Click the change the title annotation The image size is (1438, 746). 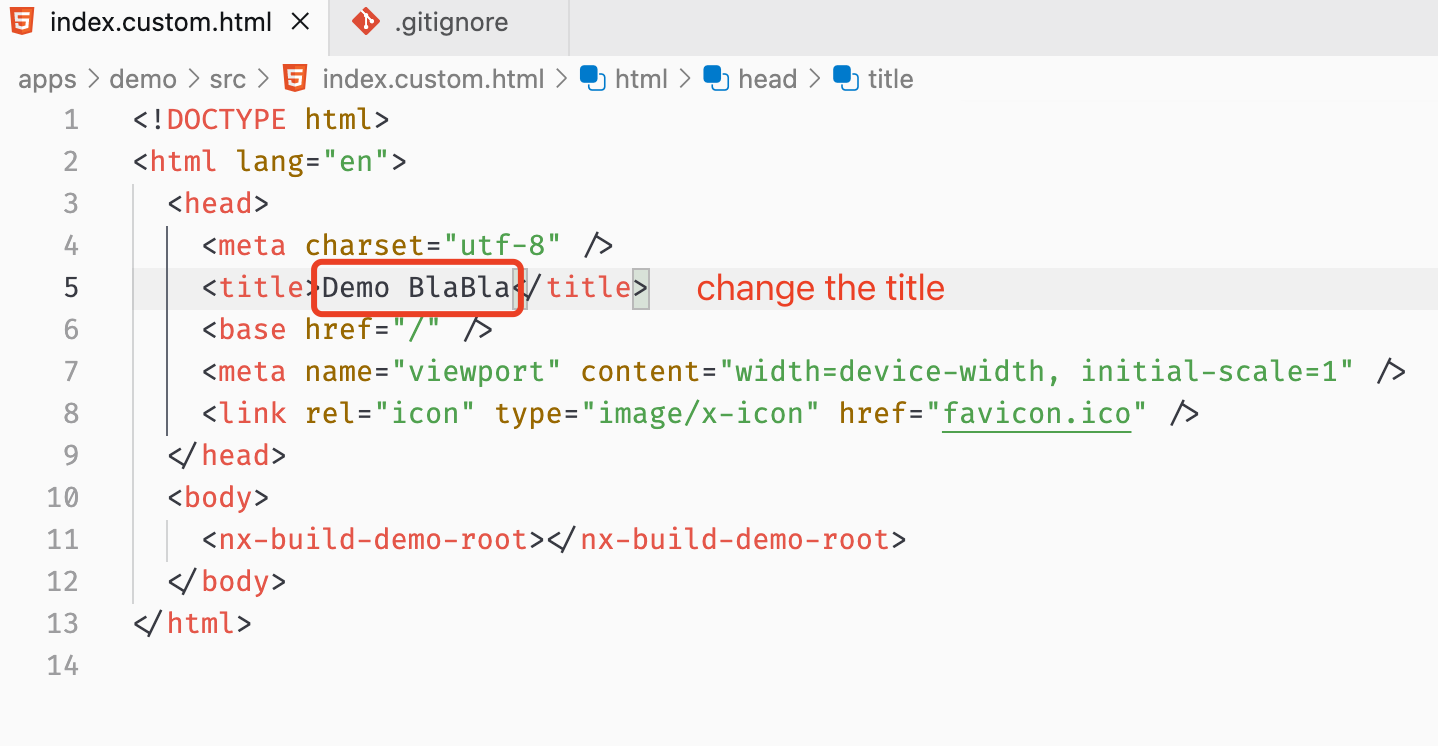(x=820, y=288)
